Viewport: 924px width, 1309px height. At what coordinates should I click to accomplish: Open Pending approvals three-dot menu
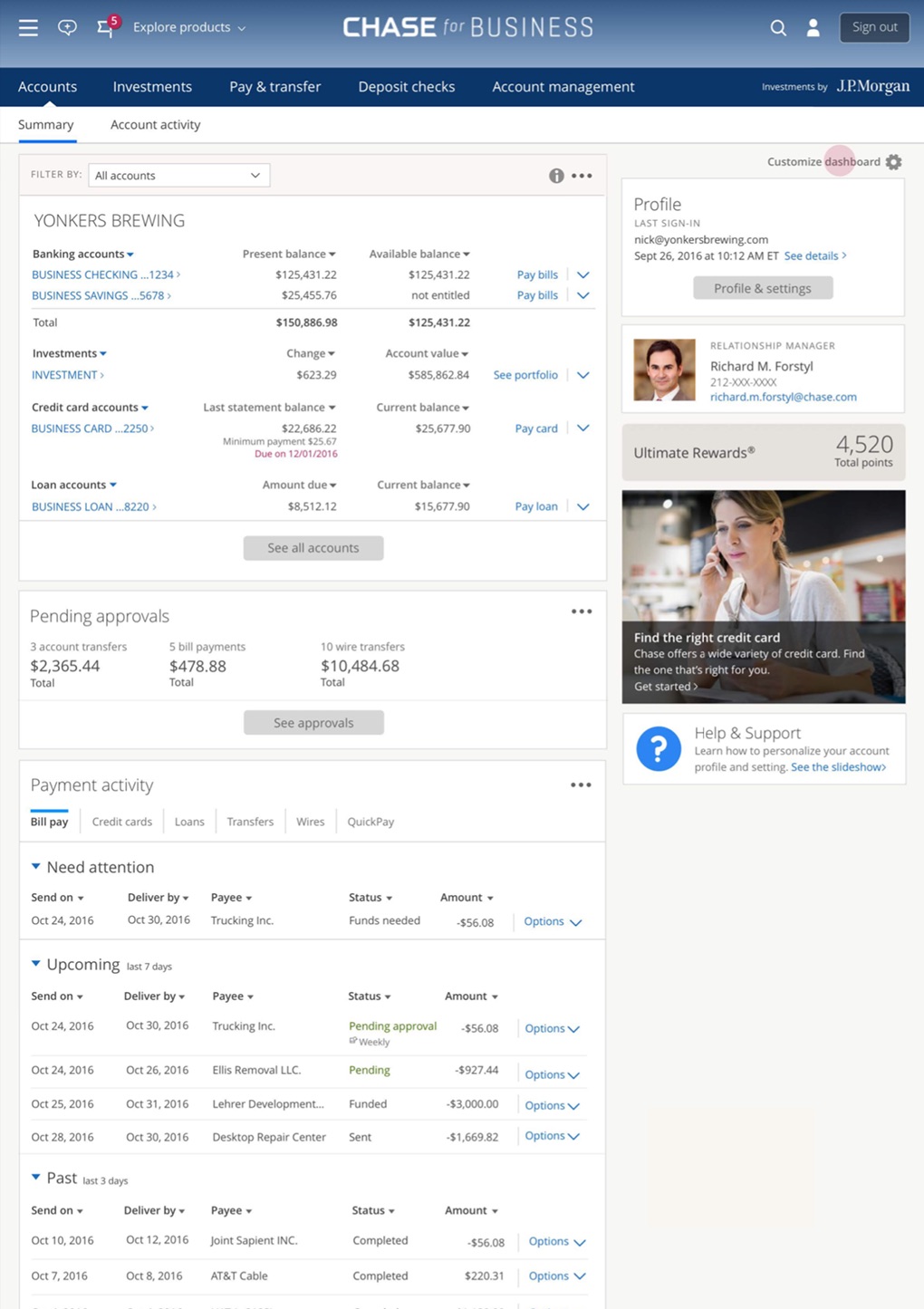coord(582,611)
